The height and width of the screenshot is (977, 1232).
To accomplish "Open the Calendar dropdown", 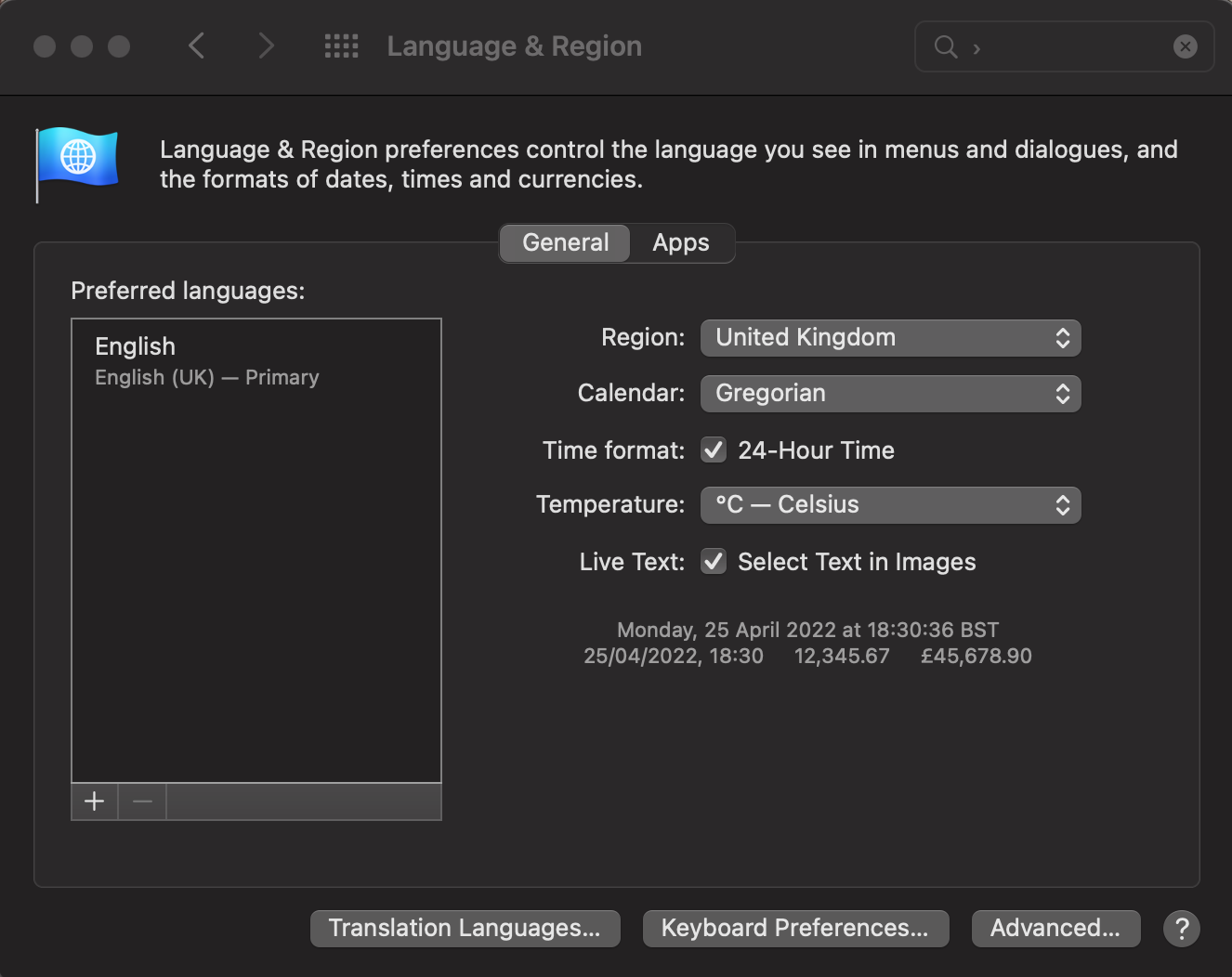I will point(891,394).
